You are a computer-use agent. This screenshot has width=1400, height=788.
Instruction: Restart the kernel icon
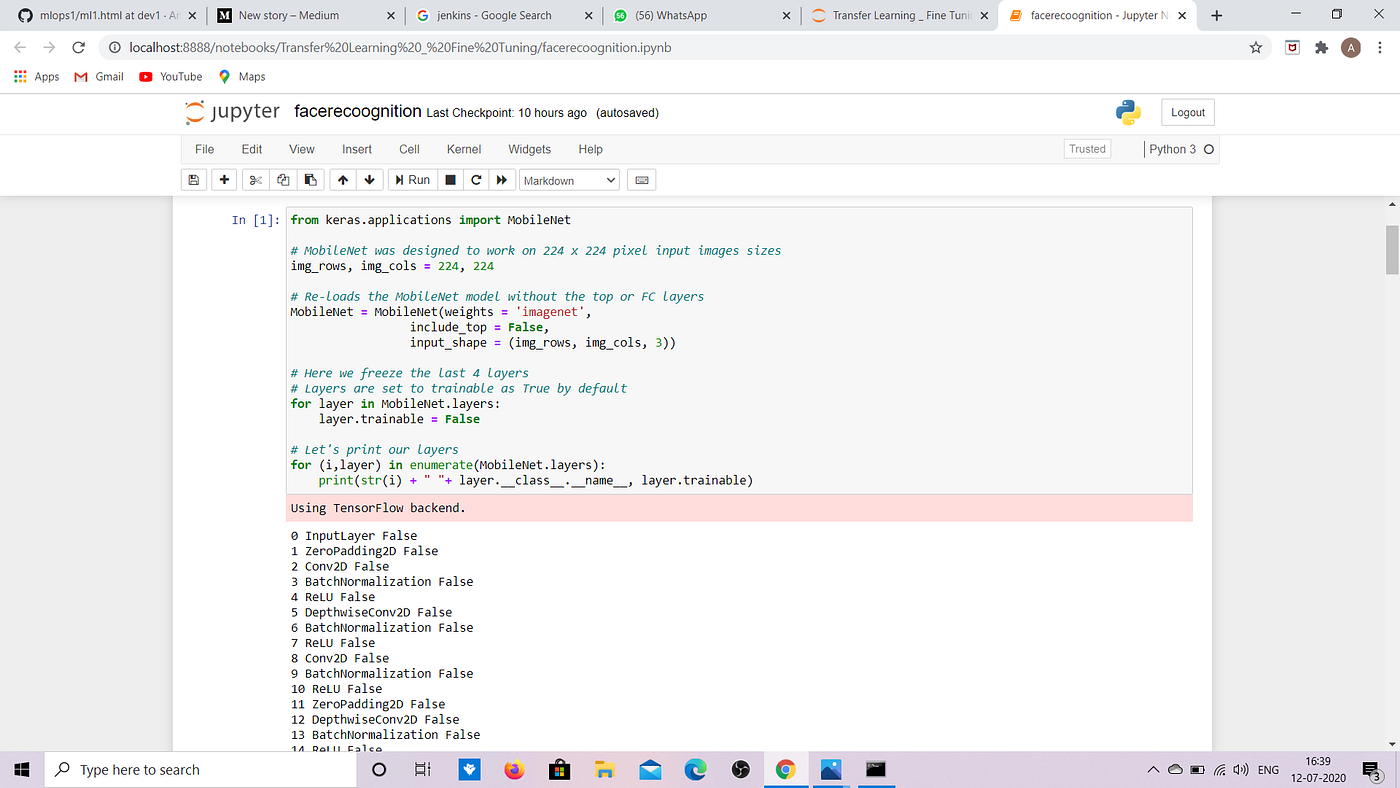pos(476,180)
